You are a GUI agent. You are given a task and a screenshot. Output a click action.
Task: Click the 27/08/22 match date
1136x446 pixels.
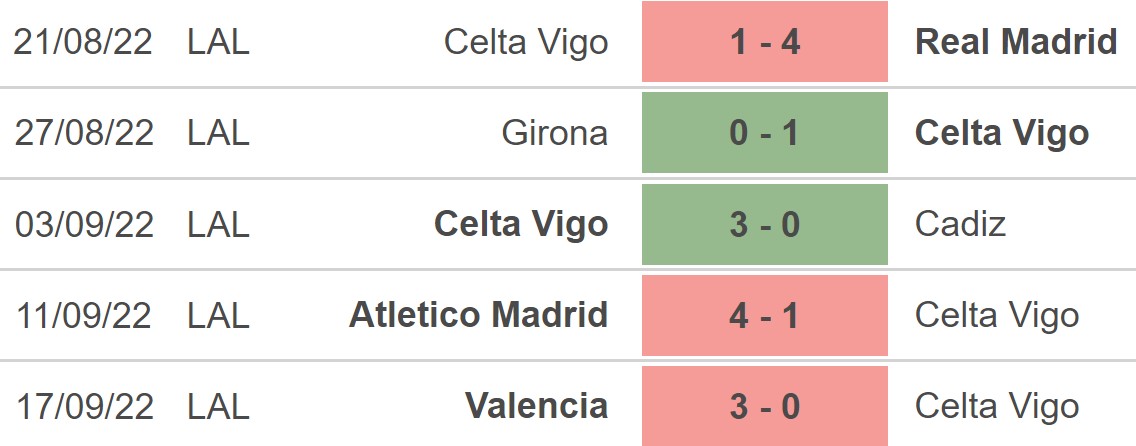84,133
